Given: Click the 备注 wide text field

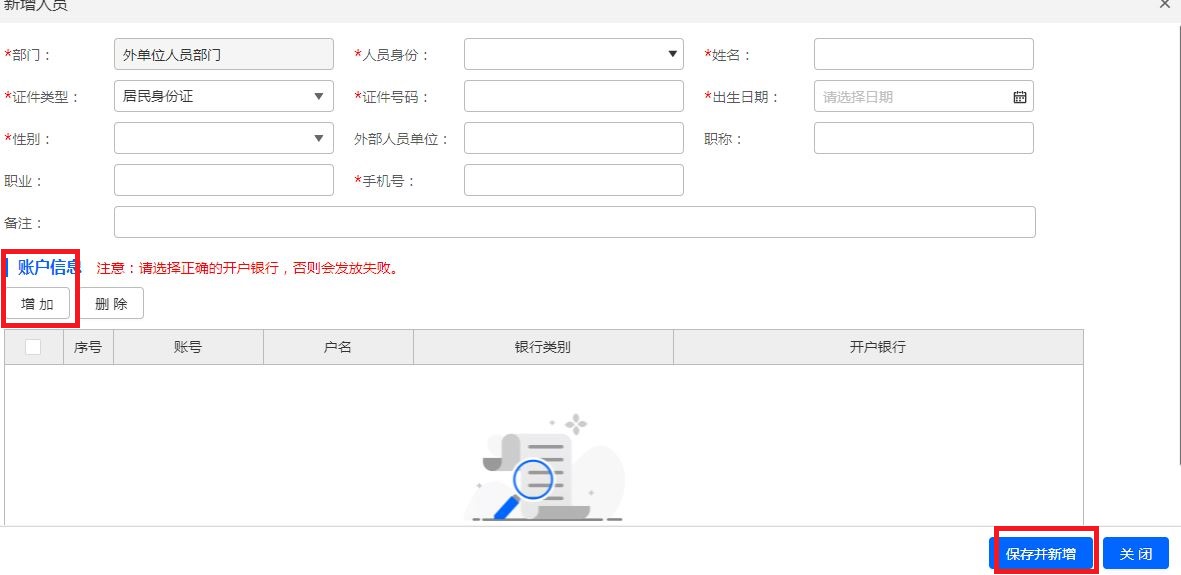Looking at the screenshot, I should click(x=574, y=222).
